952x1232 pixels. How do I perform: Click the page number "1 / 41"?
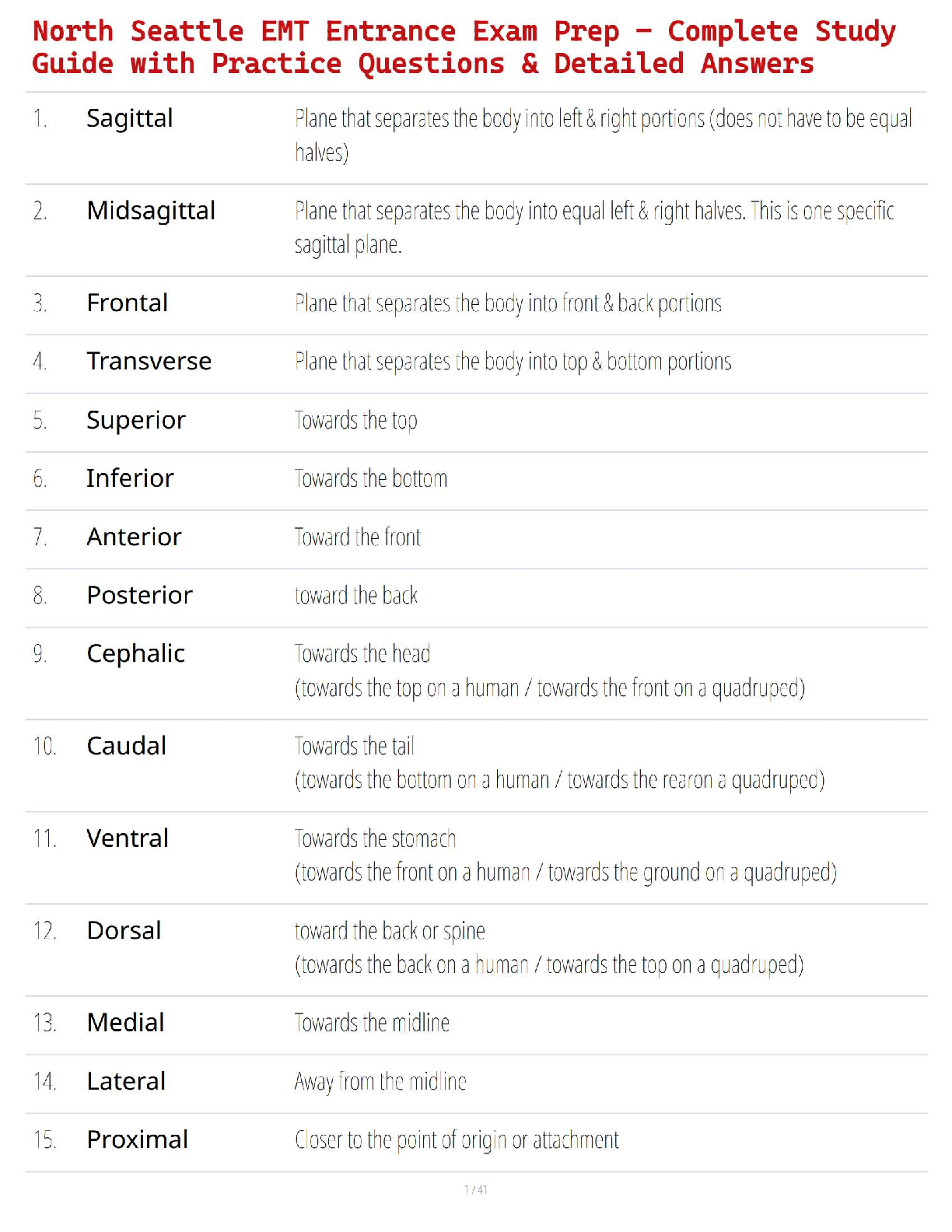point(475,1189)
